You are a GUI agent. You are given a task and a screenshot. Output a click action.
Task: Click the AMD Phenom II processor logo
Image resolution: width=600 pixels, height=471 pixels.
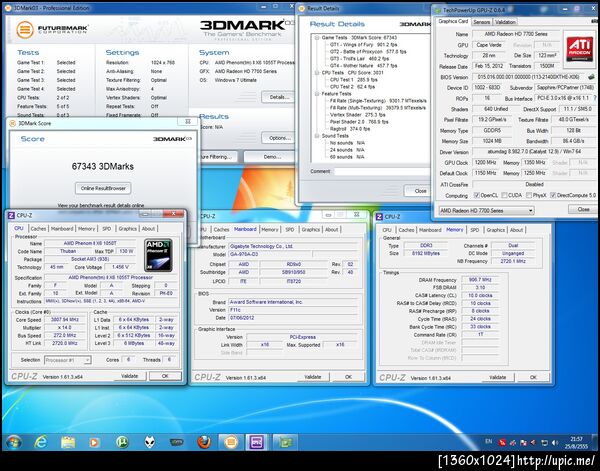[x=158, y=255]
